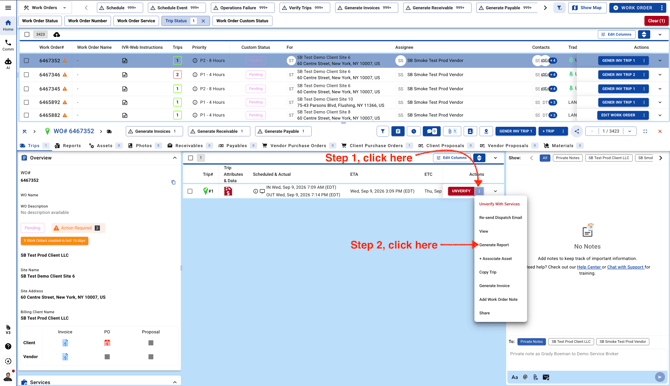Expand row 6465882 with its chevron
The width and height of the screenshot is (670, 386).
click(x=660, y=115)
